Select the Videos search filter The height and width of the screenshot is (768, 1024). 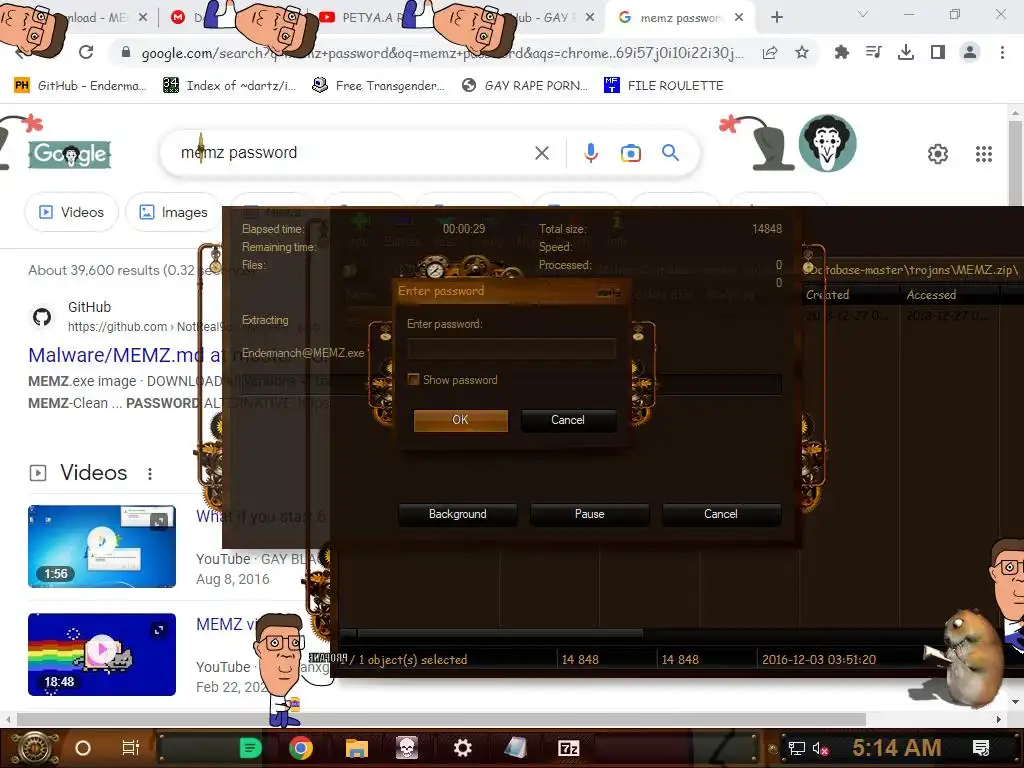(x=72, y=212)
